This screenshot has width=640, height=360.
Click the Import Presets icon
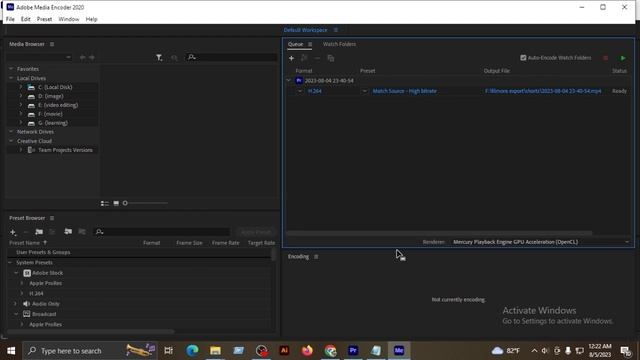[68, 231]
